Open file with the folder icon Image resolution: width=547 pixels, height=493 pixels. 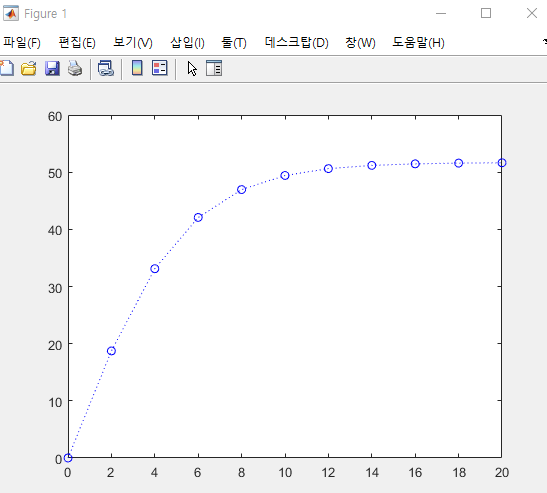coord(29,68)
